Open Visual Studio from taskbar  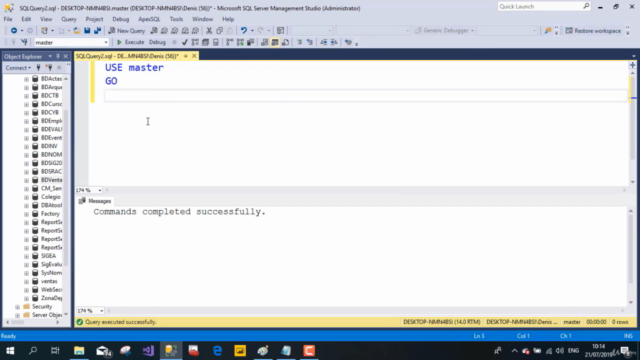(x=148, y=351)
